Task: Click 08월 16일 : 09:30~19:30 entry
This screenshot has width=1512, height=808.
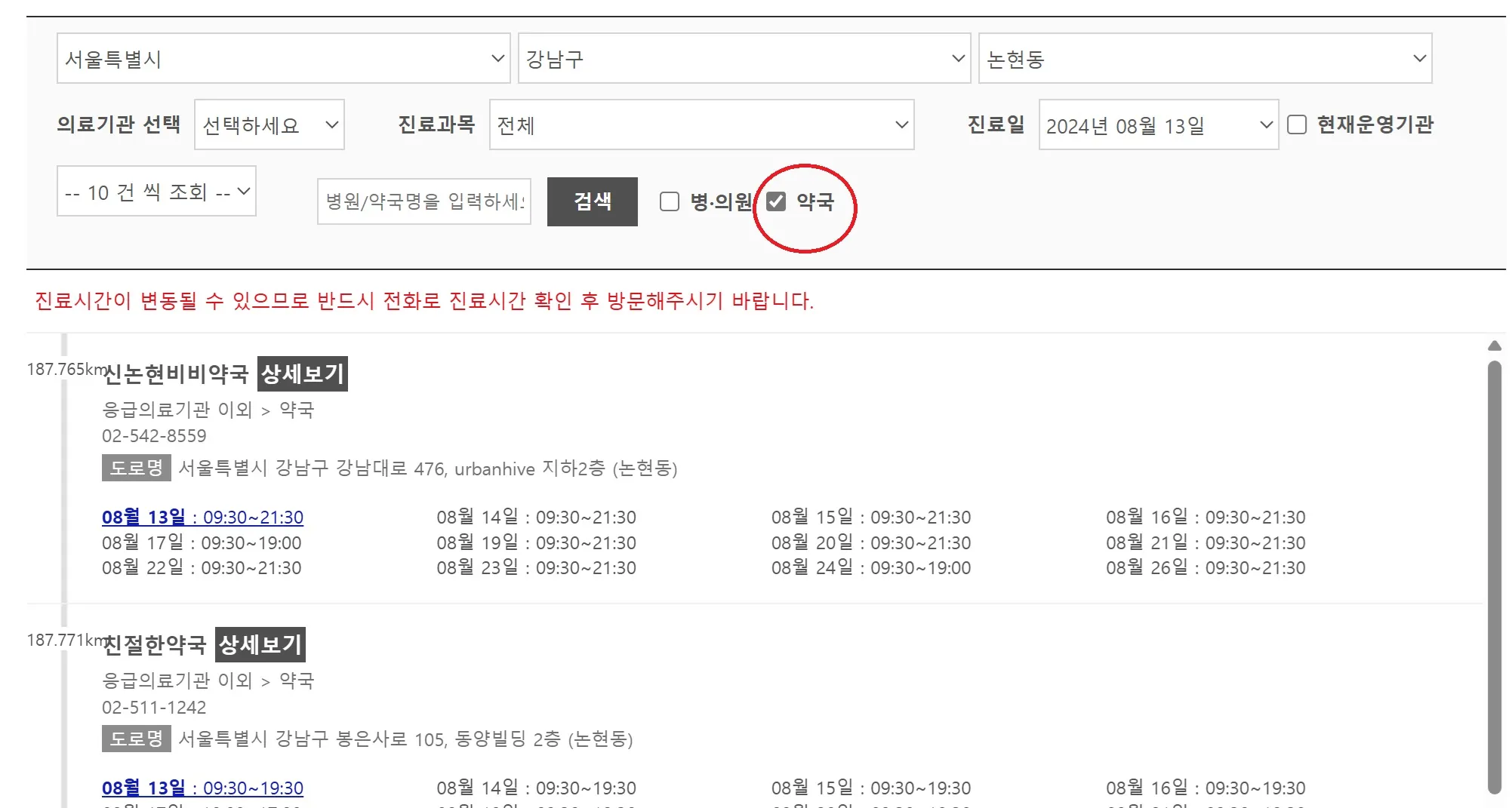Action: [x=1206, y=788]
